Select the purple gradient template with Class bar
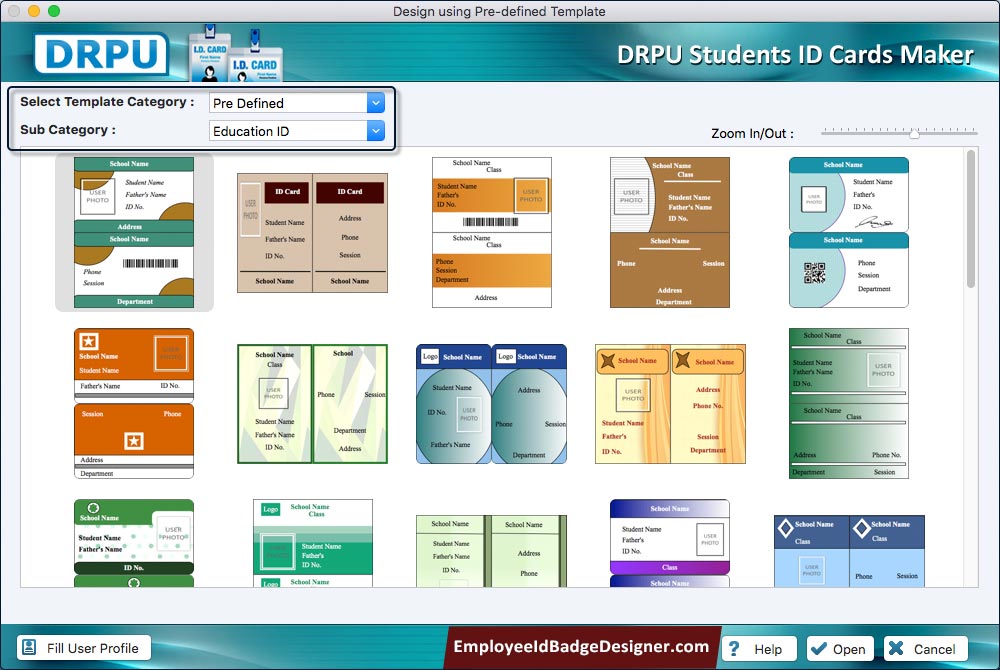 tap(670, 543)
